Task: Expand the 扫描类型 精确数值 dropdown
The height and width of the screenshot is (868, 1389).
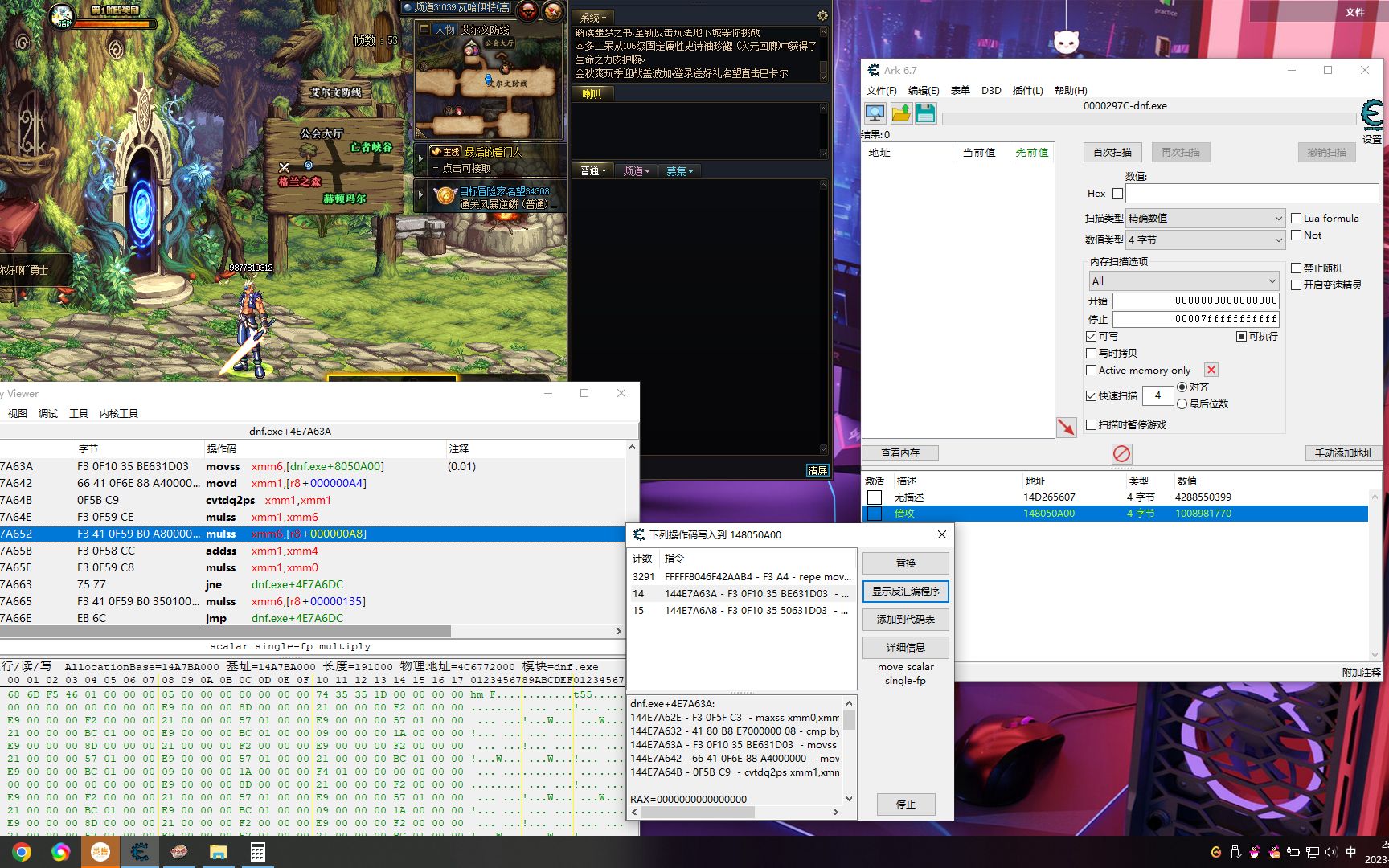Action: [x=1206, y=218]
